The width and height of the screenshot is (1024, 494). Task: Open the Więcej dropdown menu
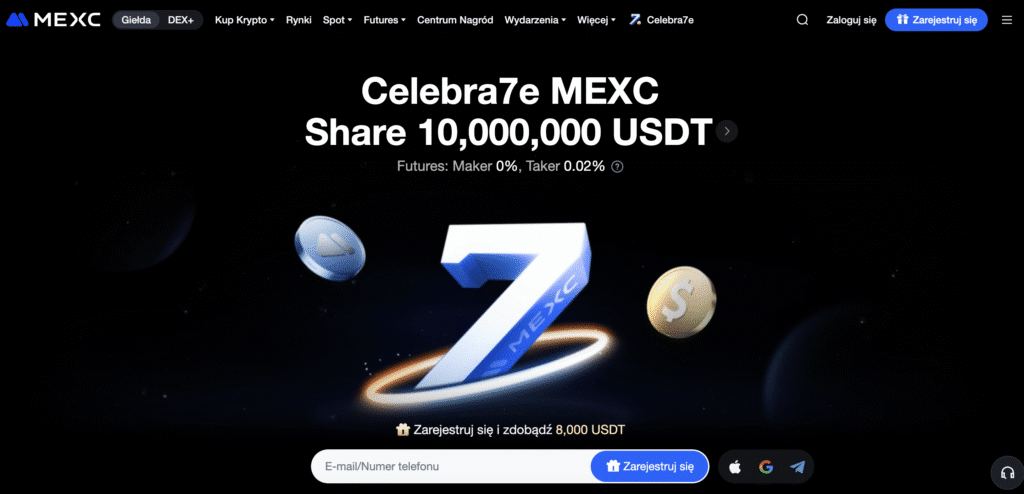[596, 20]
